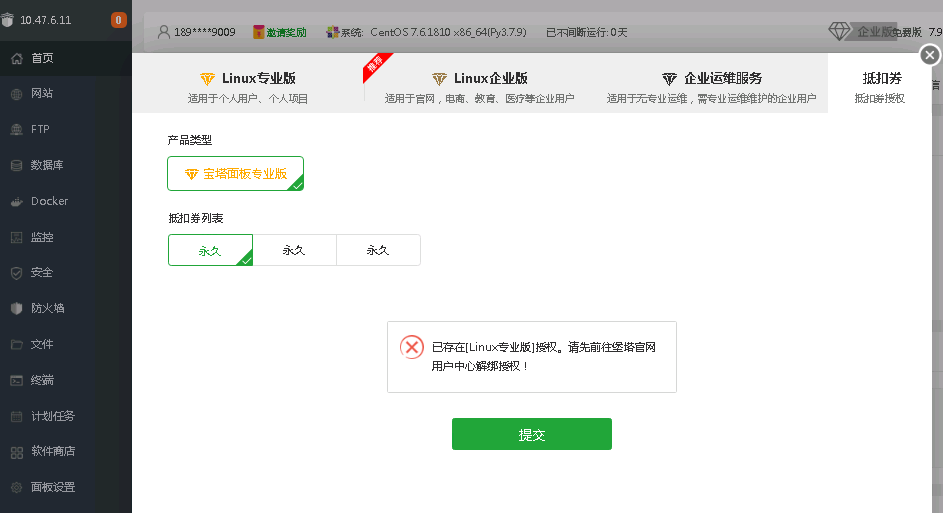This screenshot has height=513, width=943.
Task: Click the gear icon beside 面板设置
Action: 16,487
